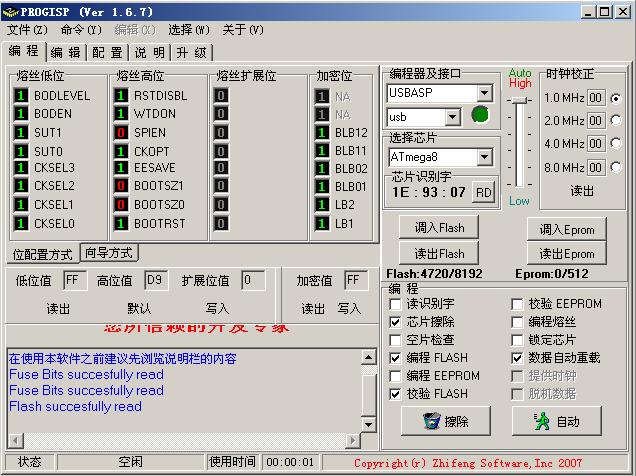This screenshot has height=476, width=636.
Task: Click the green programmer status LED
Action: click(x=480, y=114)
